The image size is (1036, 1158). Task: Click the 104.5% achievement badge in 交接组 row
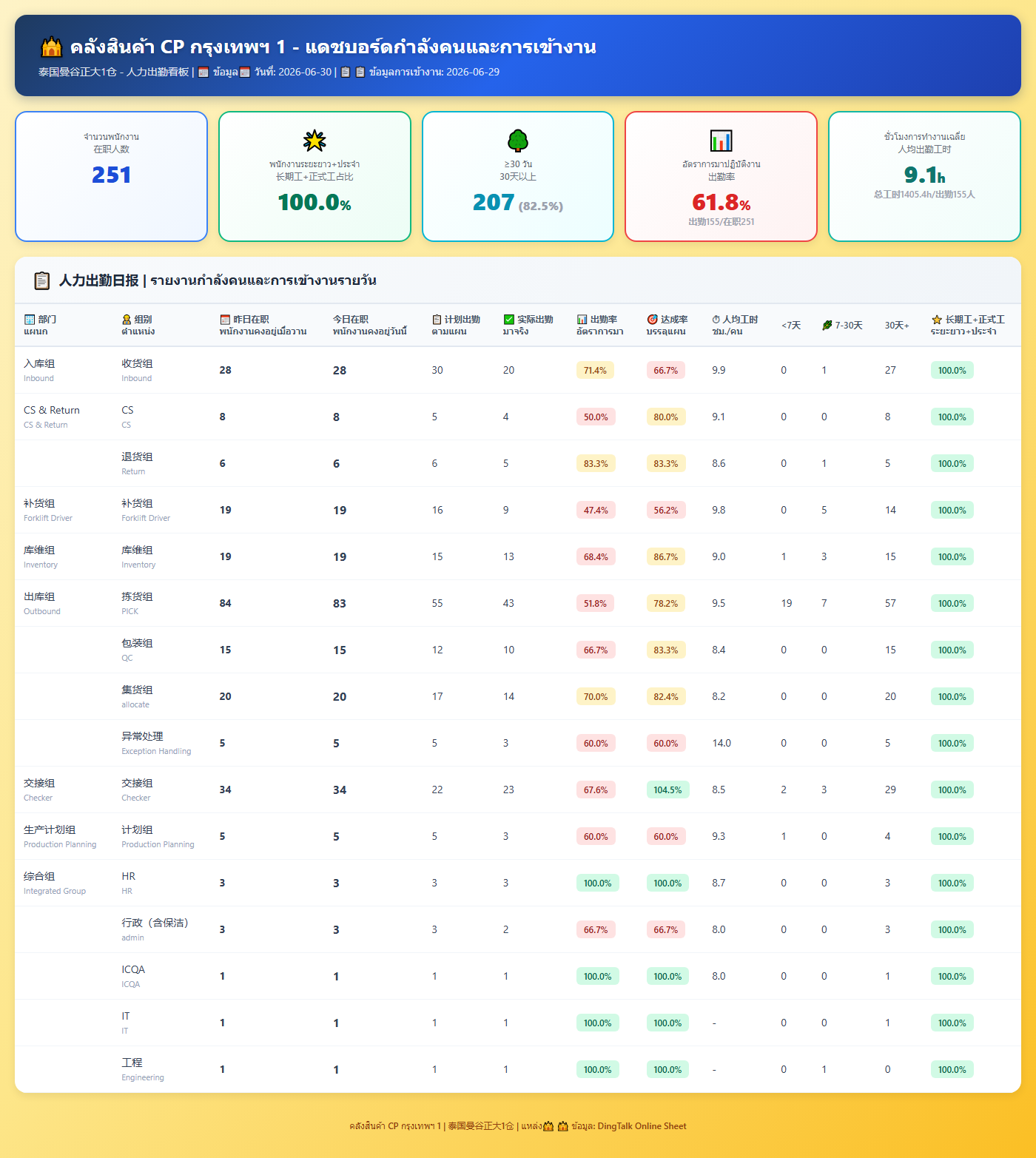(667, 790)
